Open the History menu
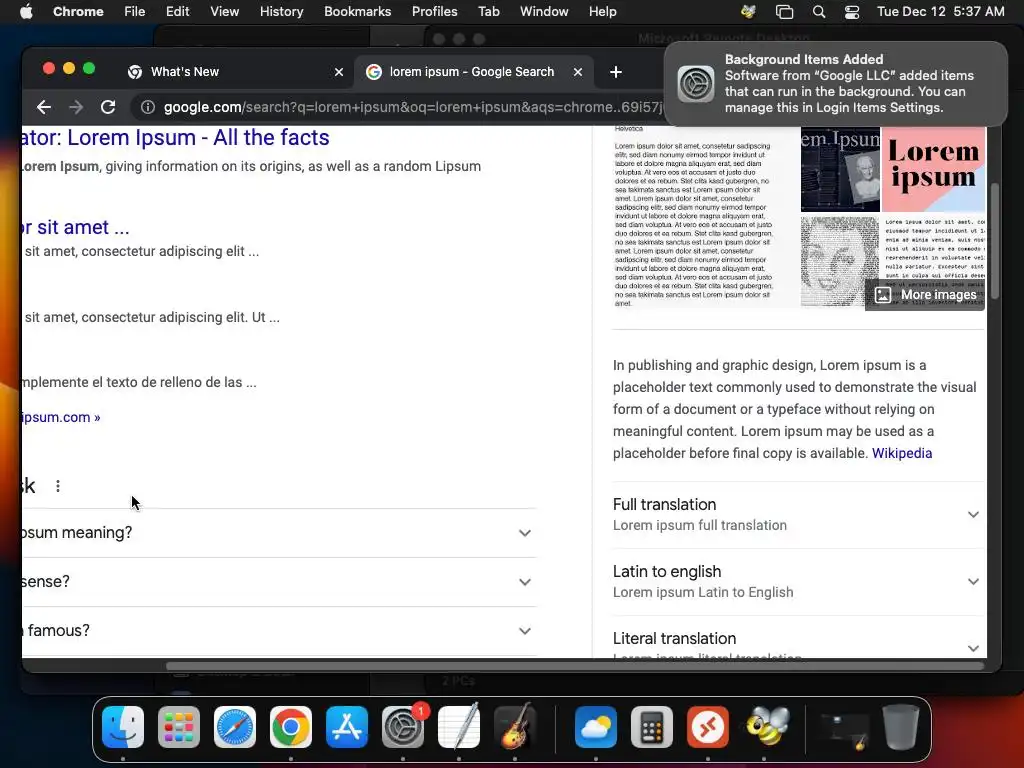 click(x=281, y=12)
